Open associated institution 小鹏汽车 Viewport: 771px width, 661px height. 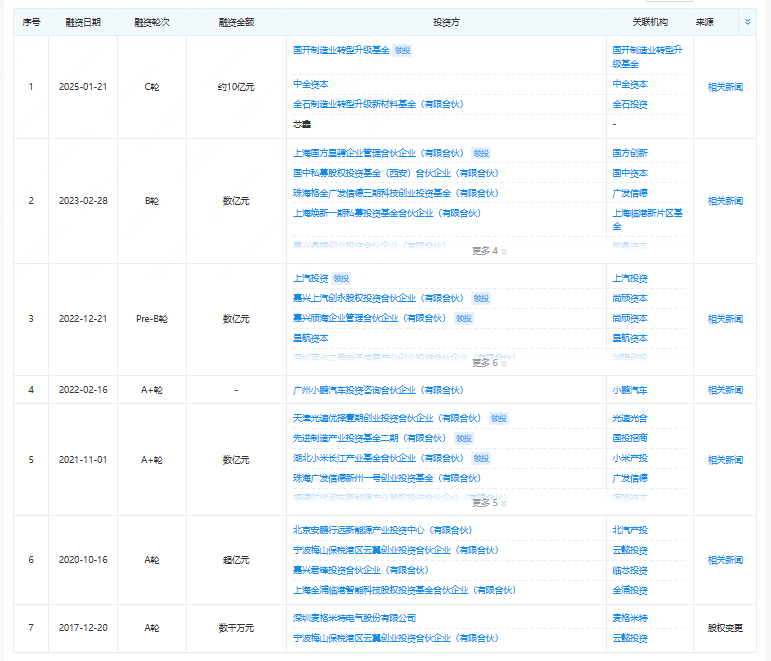click(630, 390)
